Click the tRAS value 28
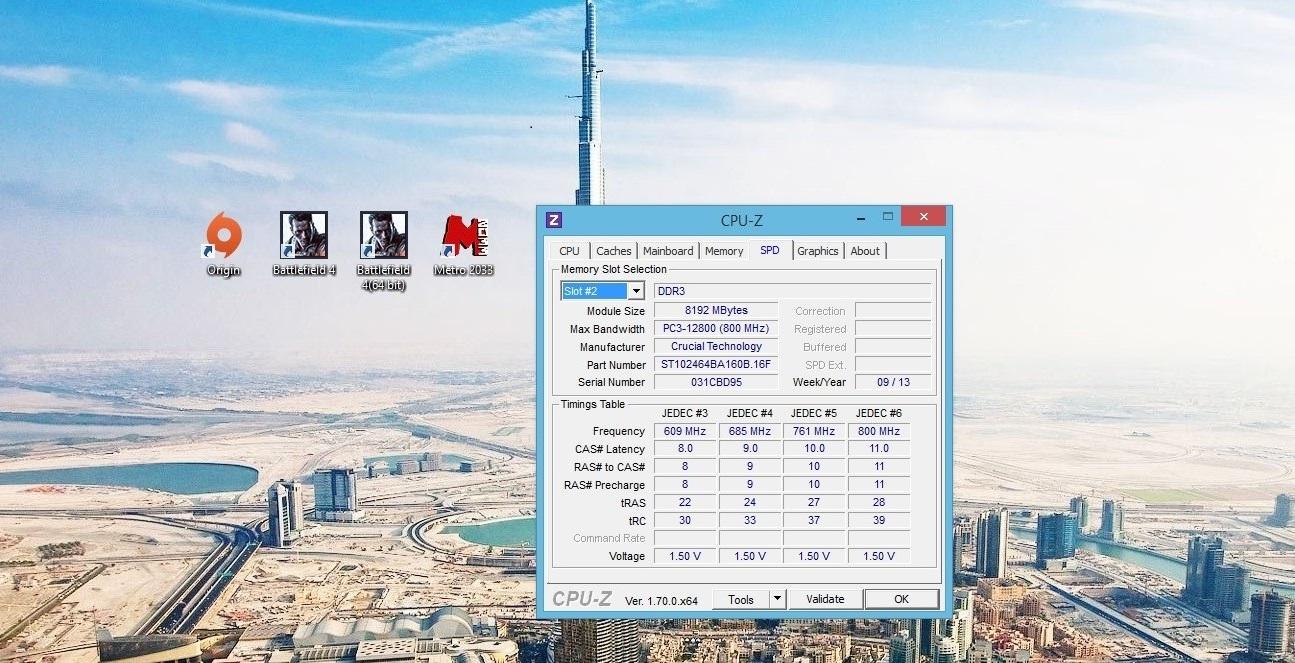The height and width of the screenshot is (663, 1295). click(x=879, y=503)
